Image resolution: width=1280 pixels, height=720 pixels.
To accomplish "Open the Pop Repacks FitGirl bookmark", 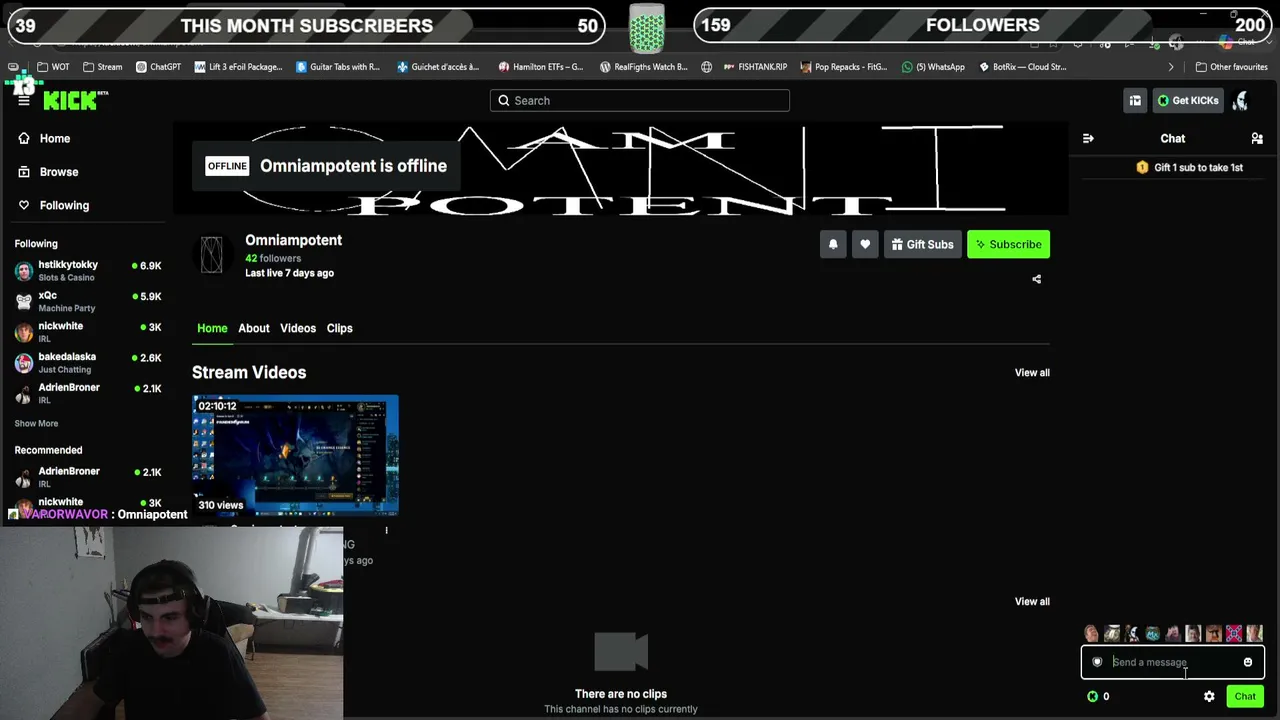I will (x=844, y=67).
